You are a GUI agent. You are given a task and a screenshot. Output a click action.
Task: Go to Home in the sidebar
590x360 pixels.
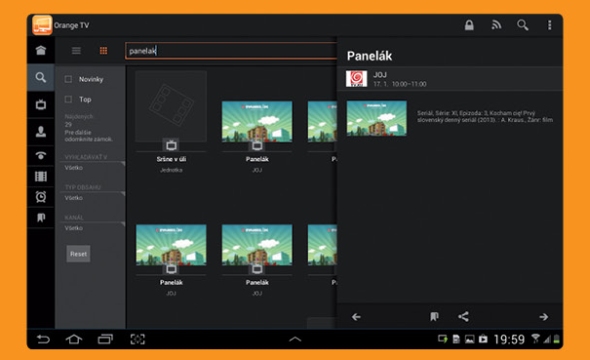click(41, 50)
